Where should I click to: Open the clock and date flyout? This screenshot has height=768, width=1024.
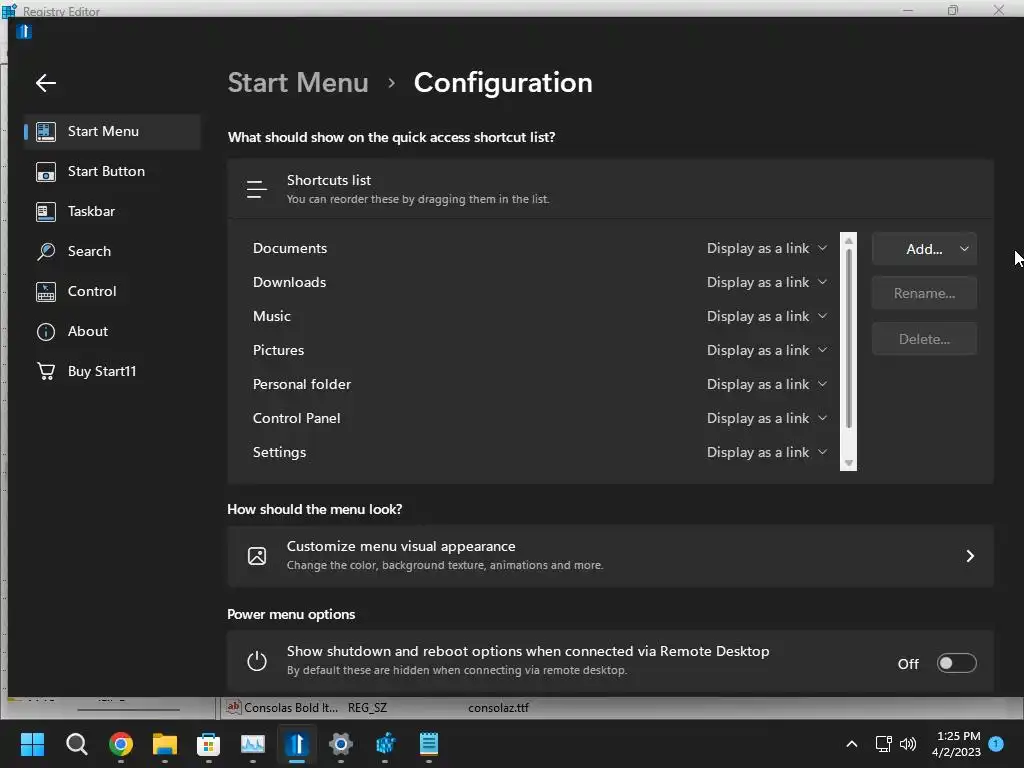pos(956,744)
